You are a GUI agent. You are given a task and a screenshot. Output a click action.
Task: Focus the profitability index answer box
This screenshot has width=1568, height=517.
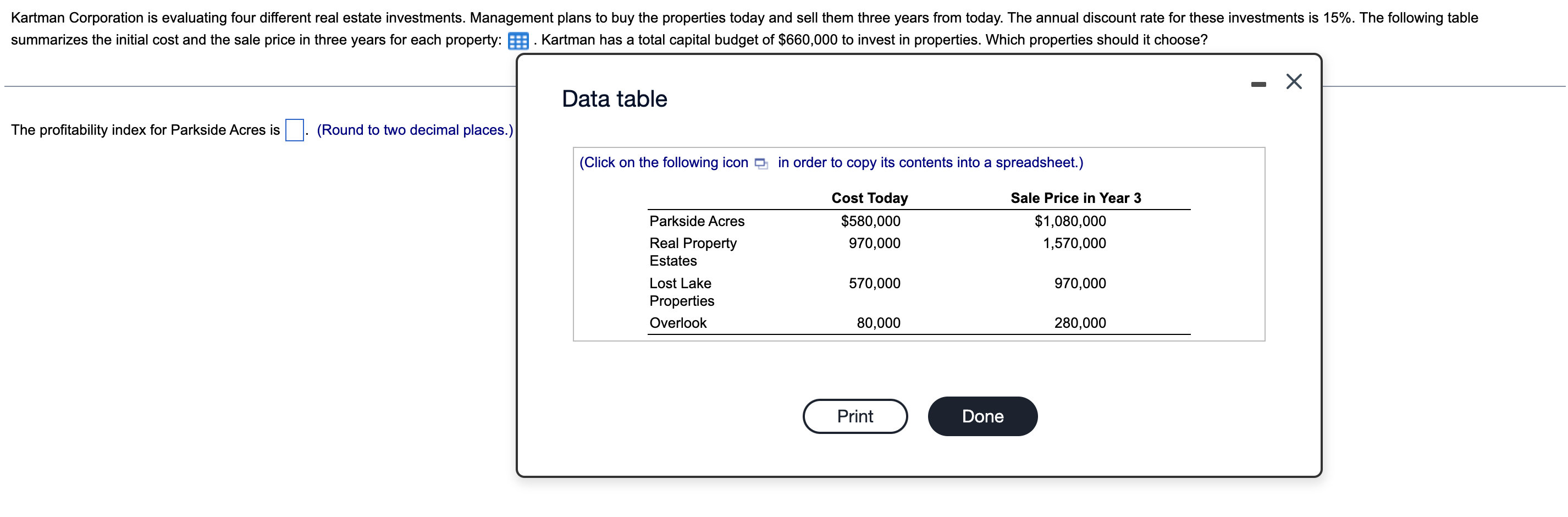click(295, 130)
